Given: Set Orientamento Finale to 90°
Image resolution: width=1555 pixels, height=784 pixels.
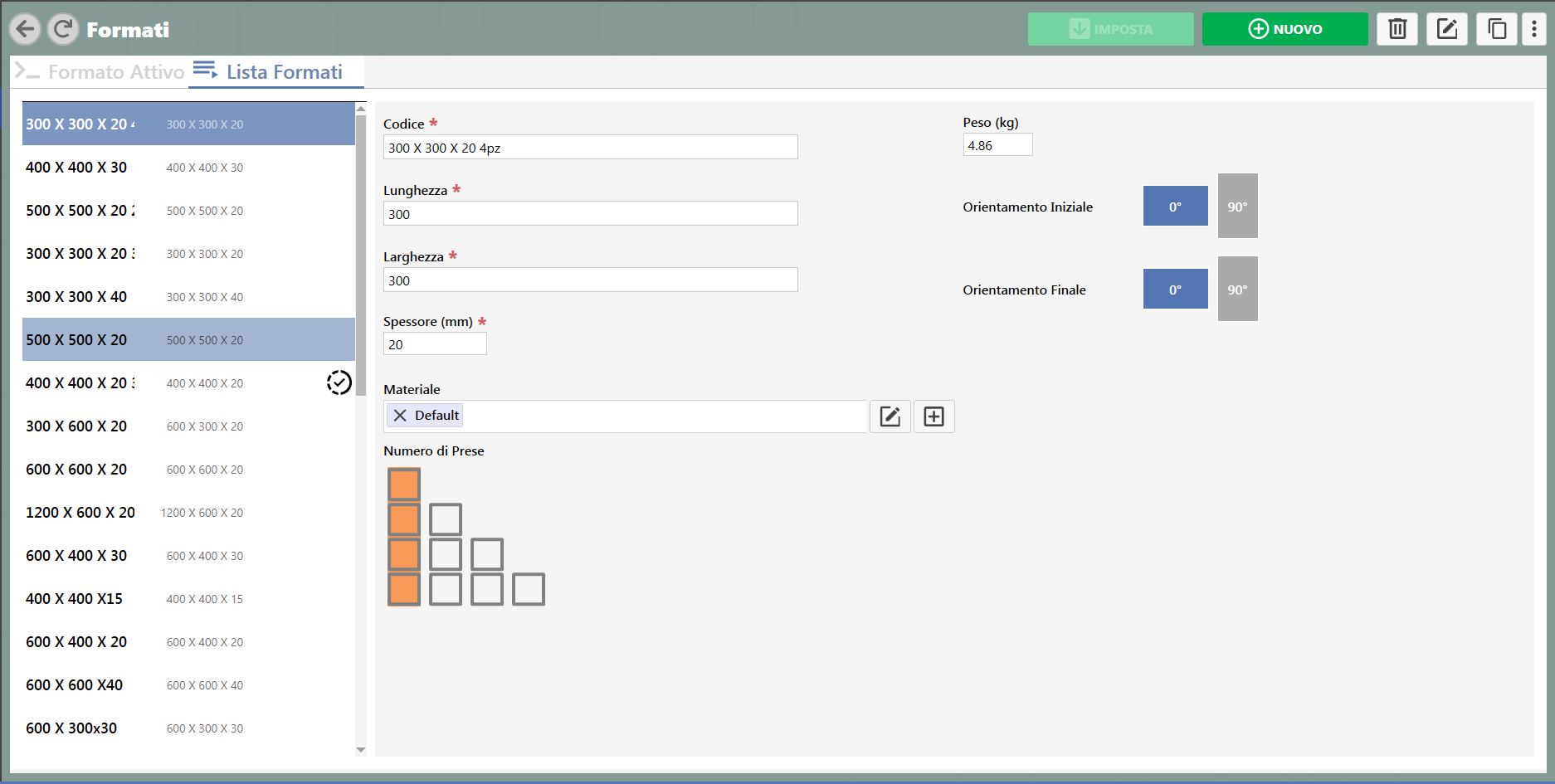Looking at the screenshot, I should pyautogui.click(x=1238, y=289).
